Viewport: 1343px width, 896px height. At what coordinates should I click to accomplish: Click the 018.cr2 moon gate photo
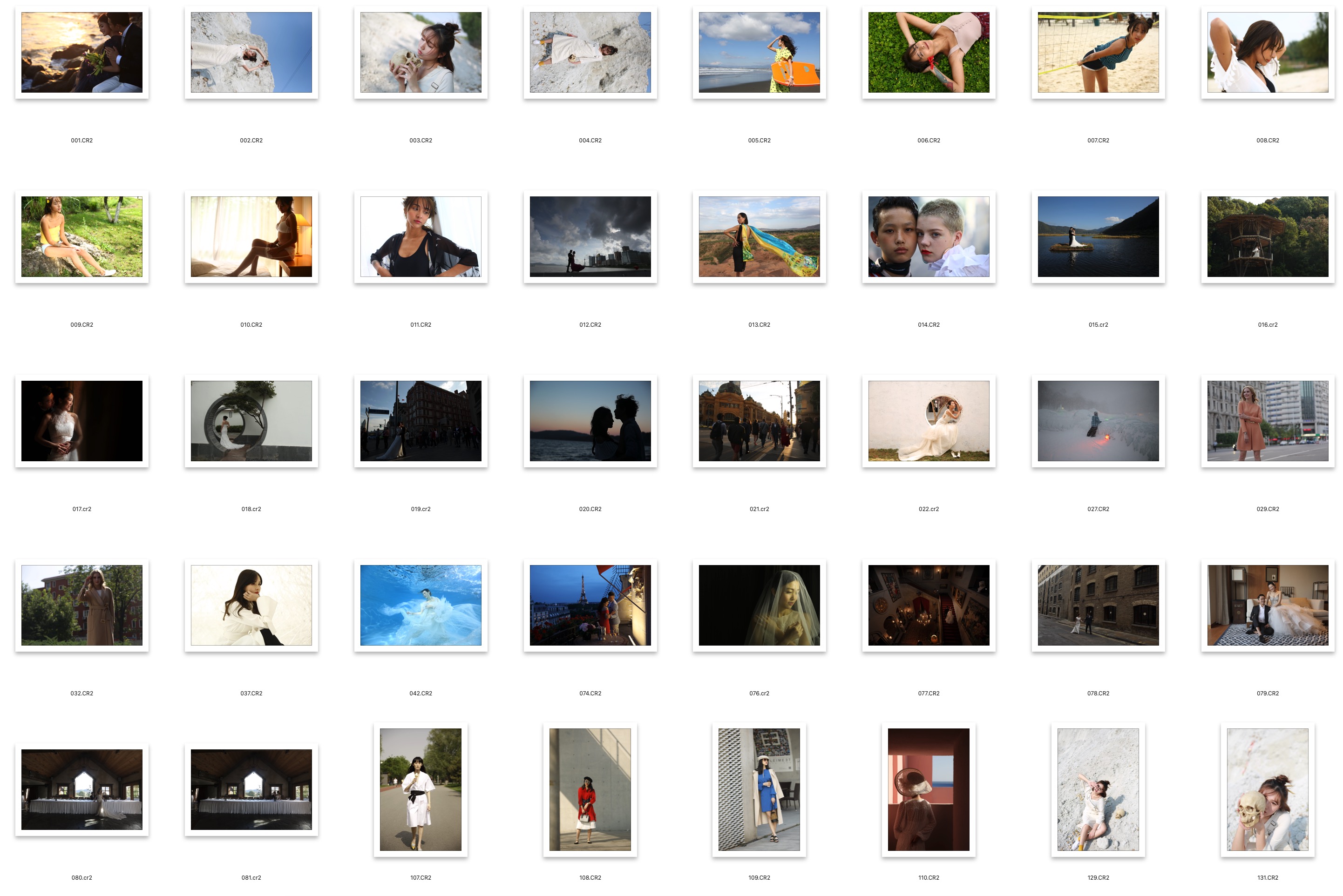click(x=251, y=421)
